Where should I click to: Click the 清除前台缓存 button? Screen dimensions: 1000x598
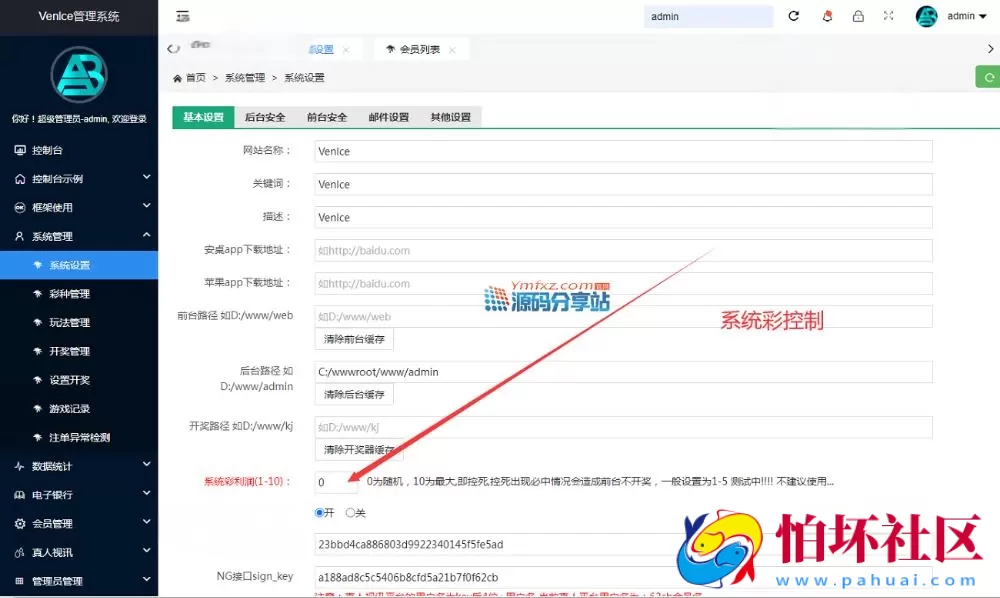tap(354, 339)
